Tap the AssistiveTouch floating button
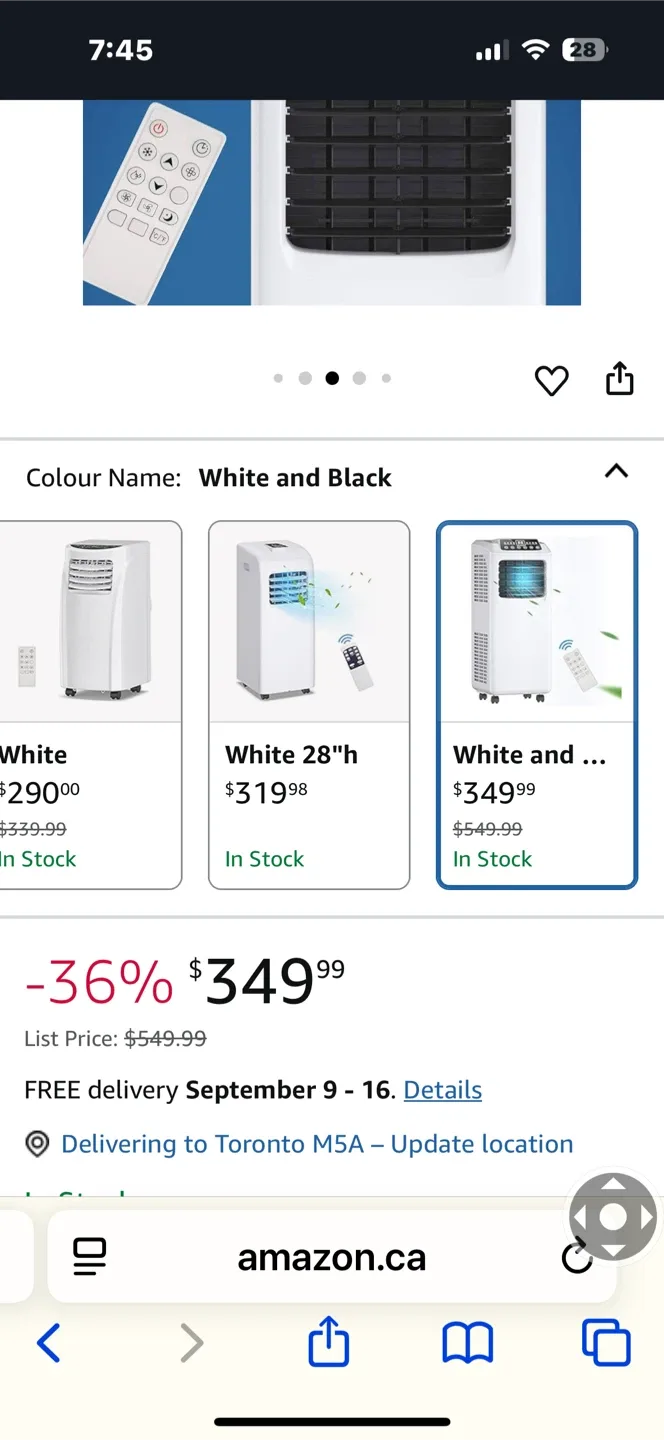The image size is (664, 1440). (x=612, y=1217)
